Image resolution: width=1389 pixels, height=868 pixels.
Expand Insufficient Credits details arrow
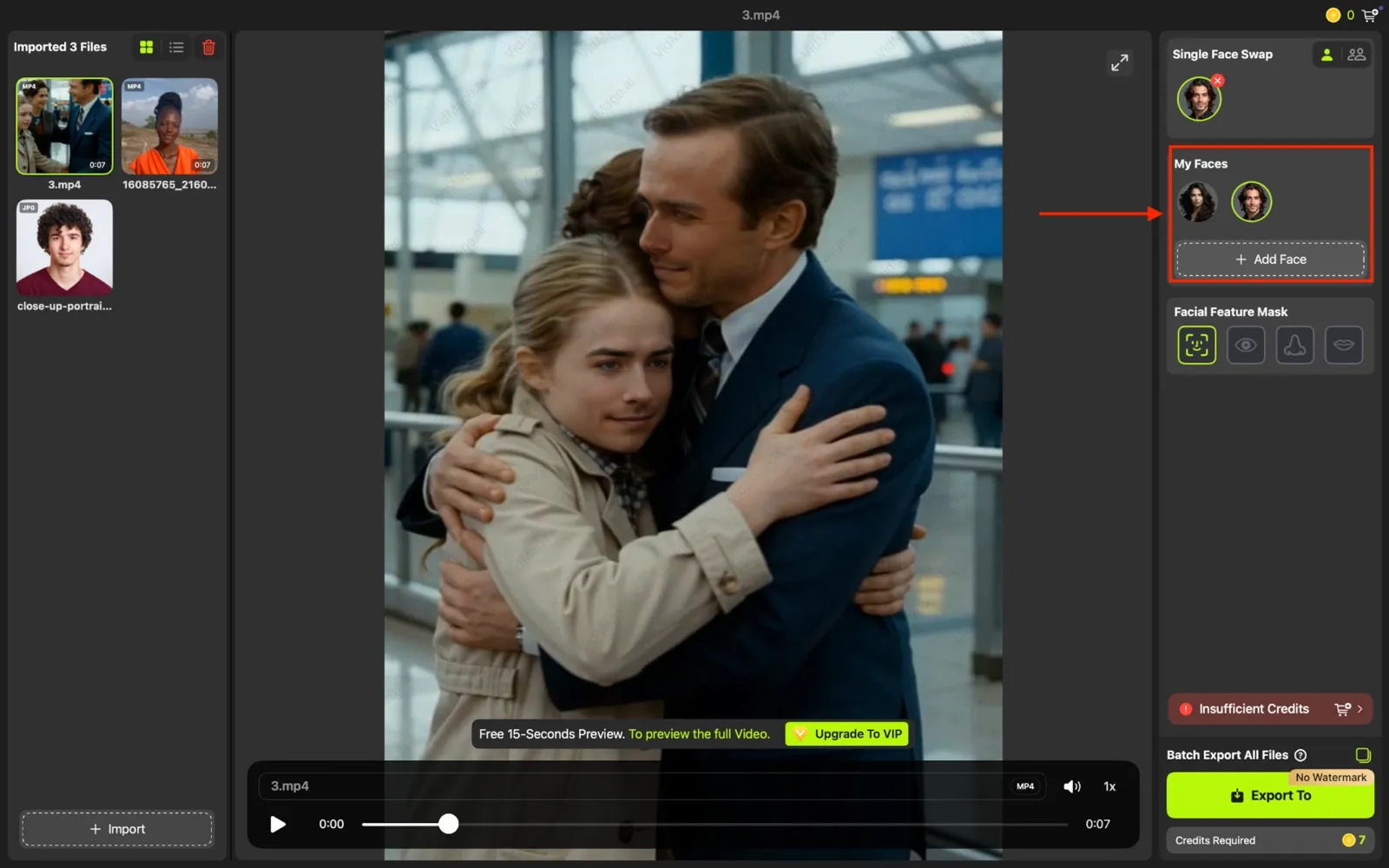tap(1359, 709)
